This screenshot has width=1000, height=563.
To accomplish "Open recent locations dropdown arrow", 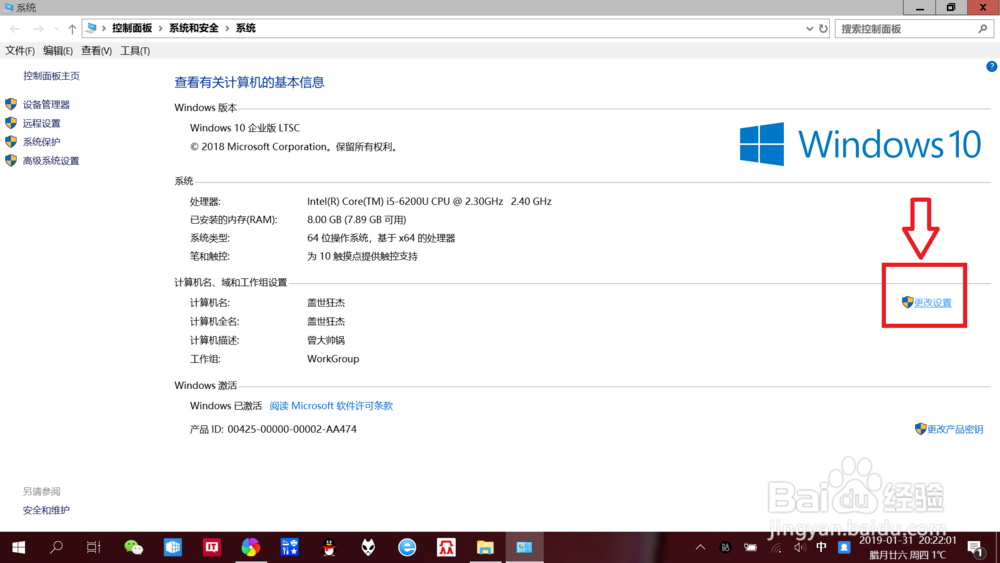I will tap(56, 29).
